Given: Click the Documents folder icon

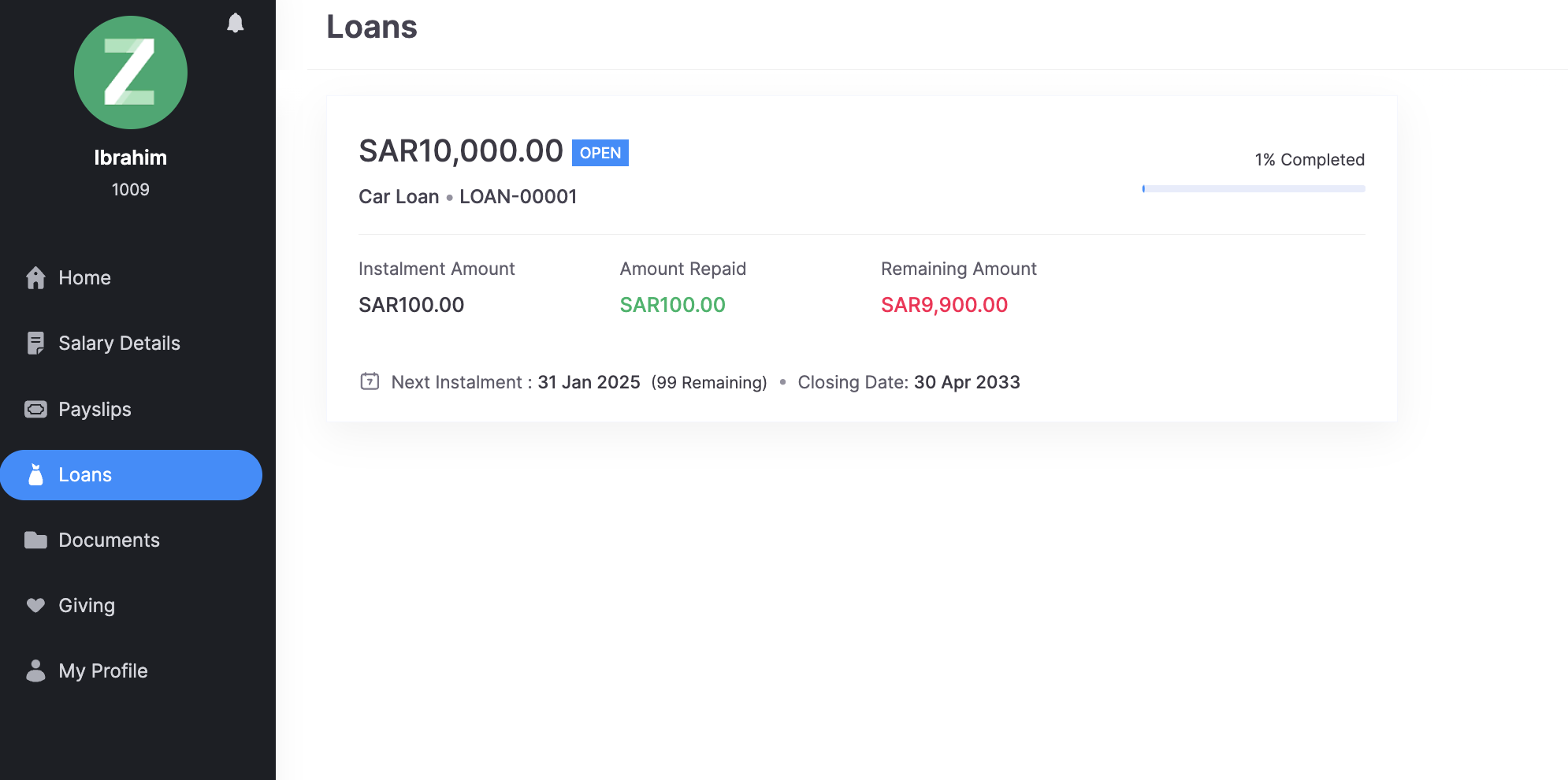Looking at the screenshot, I should [35, 540].
